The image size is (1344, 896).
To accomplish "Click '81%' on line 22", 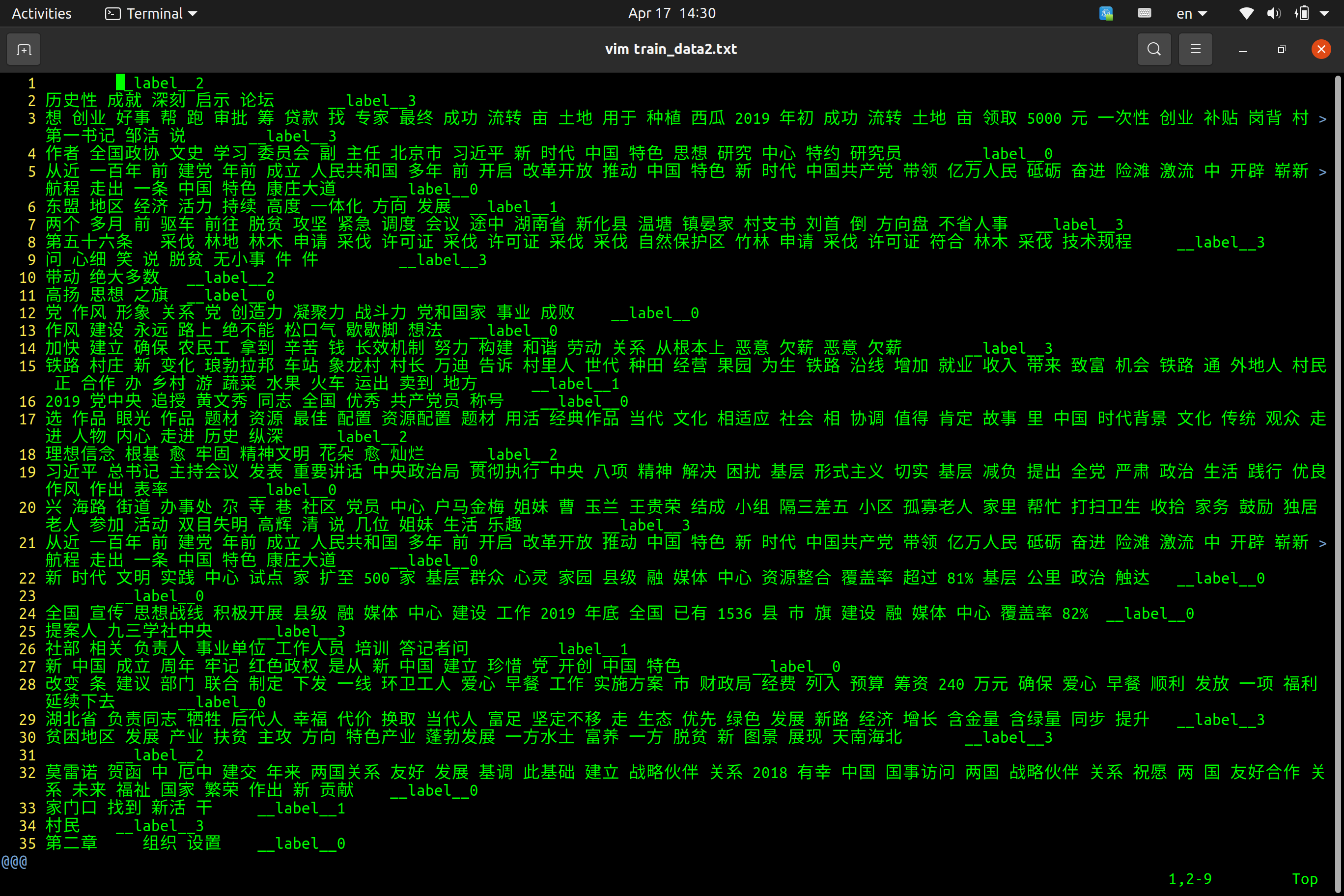I will 960,579.
